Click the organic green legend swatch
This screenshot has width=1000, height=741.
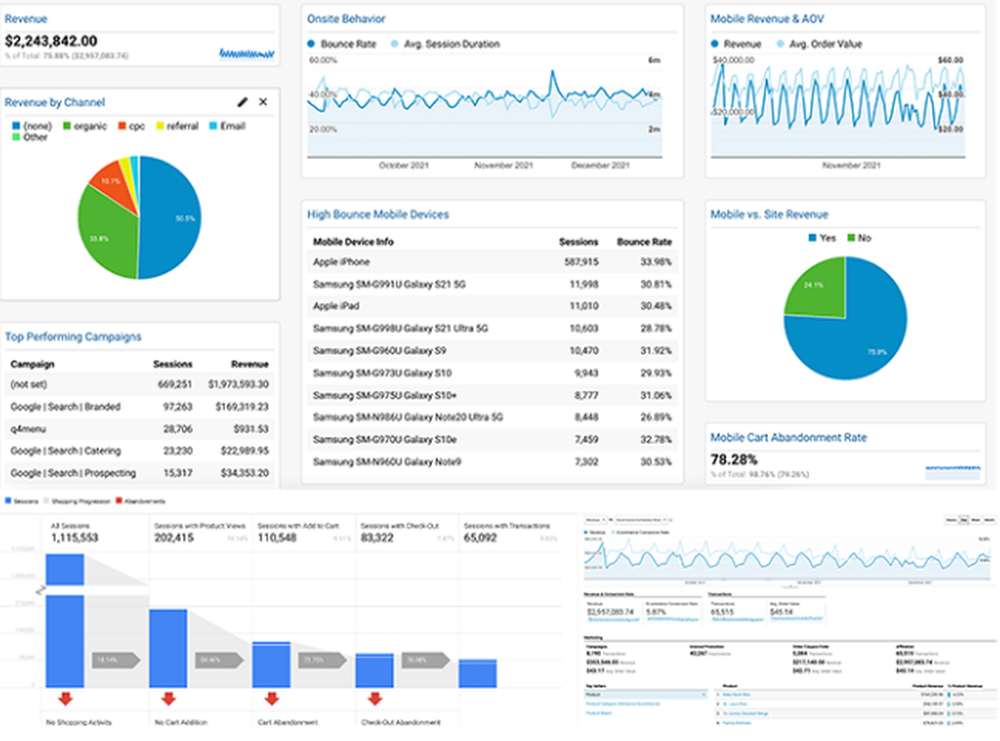tap(67, 126)
